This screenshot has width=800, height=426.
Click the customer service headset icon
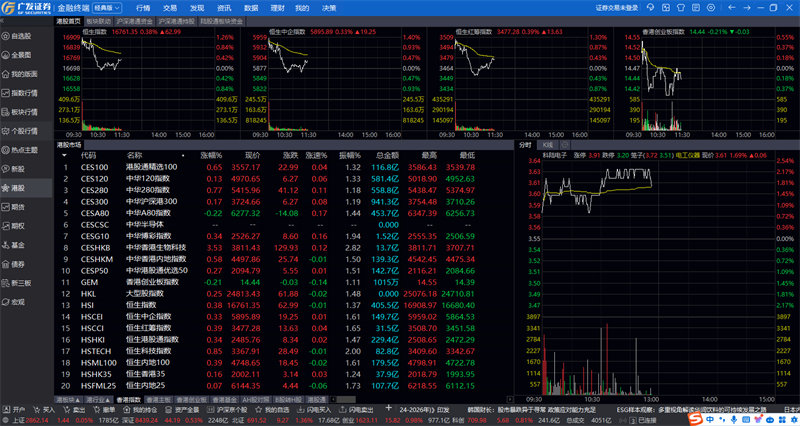(650, 8)
